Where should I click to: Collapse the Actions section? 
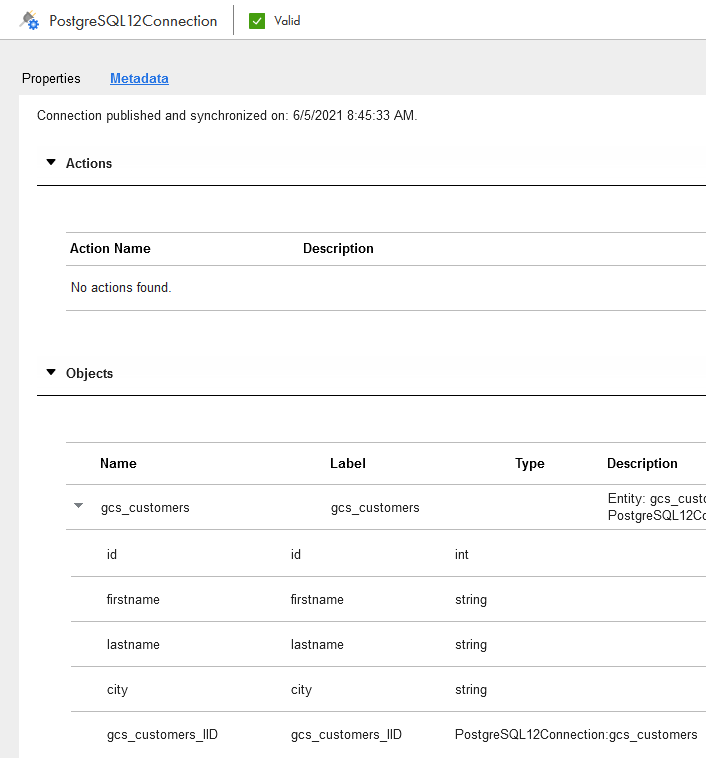[51, 162]
